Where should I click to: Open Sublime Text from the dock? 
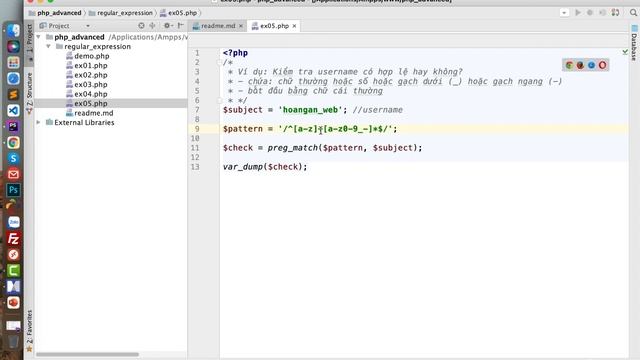(x=13, y=94)
